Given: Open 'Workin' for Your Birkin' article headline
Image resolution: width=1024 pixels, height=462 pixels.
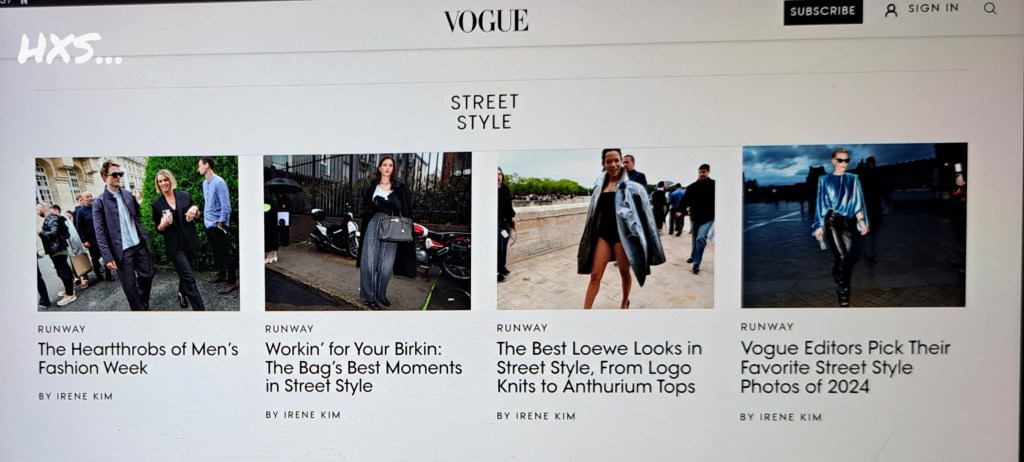Looking at the screenshot, I should (364, 367).
